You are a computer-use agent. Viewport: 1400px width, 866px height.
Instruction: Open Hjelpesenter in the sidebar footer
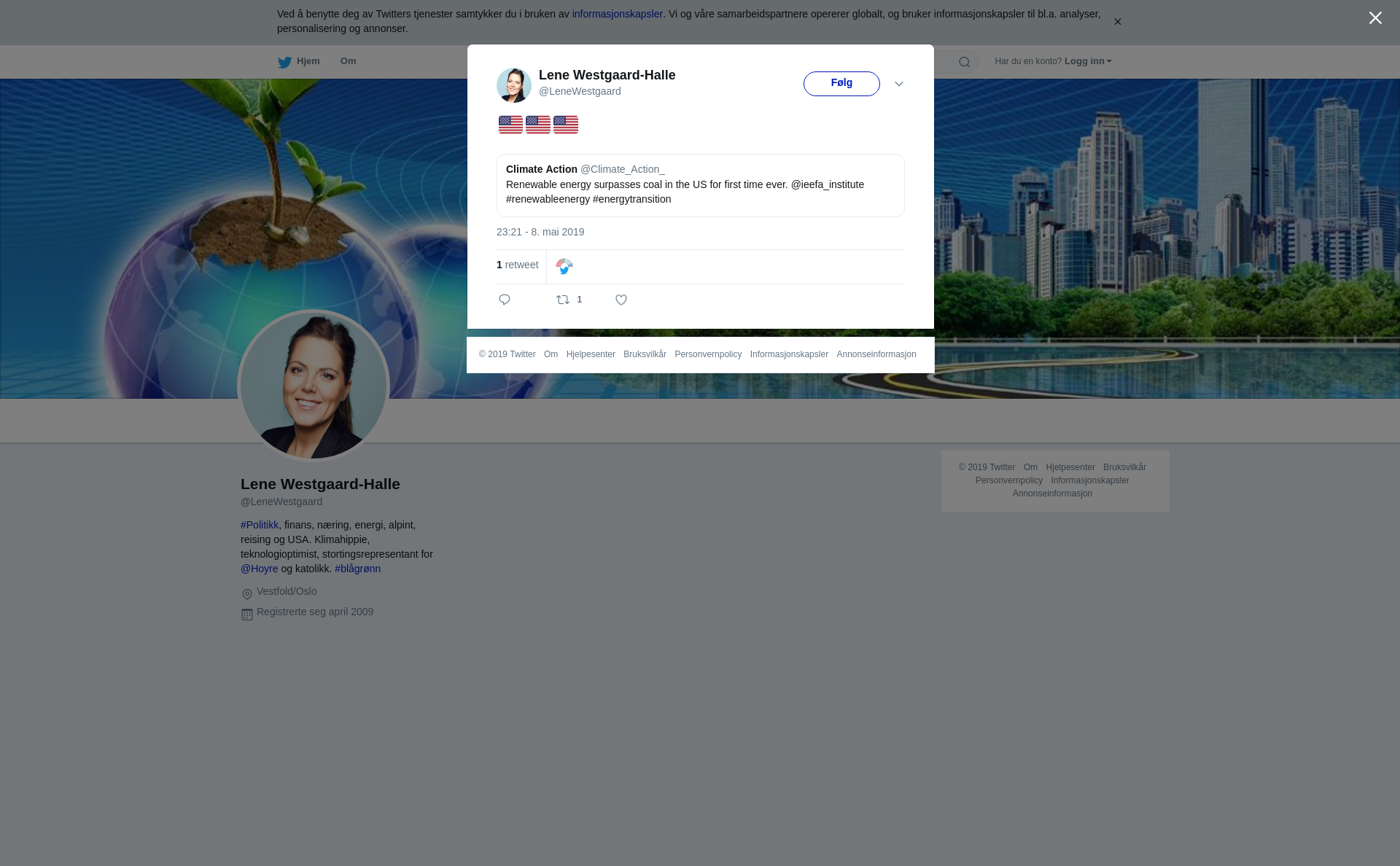click(x=1070, y=467)
